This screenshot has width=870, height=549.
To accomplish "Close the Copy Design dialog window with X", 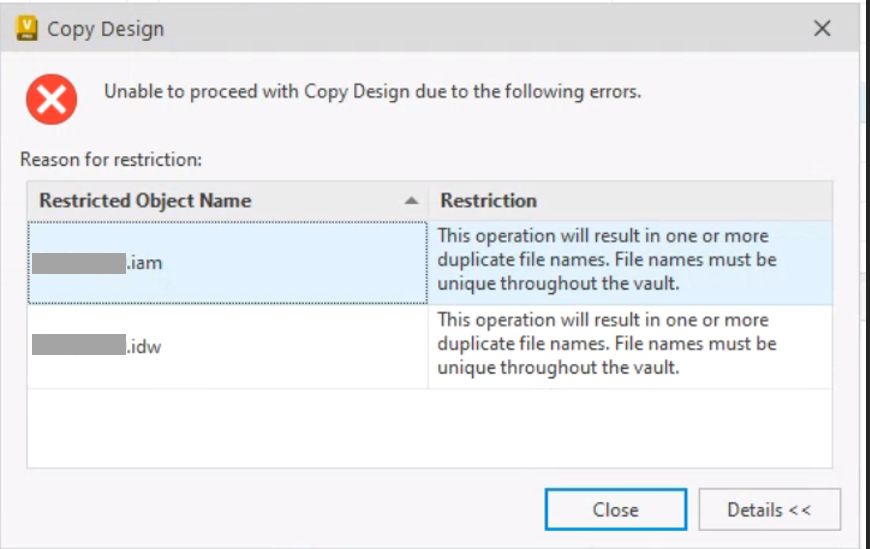I will tap(822, 28).
